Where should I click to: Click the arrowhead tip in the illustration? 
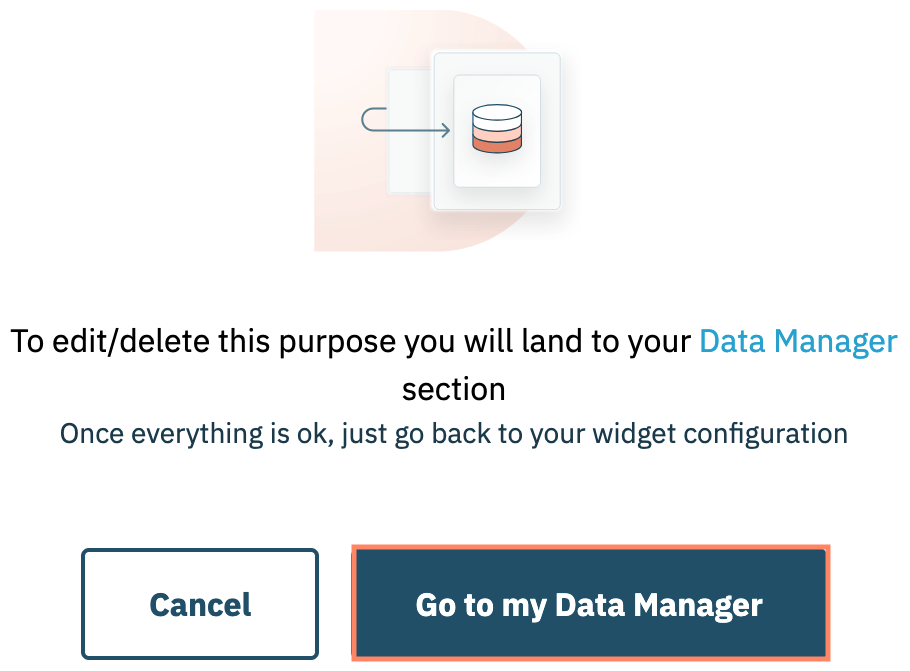[x=446, y=130]
